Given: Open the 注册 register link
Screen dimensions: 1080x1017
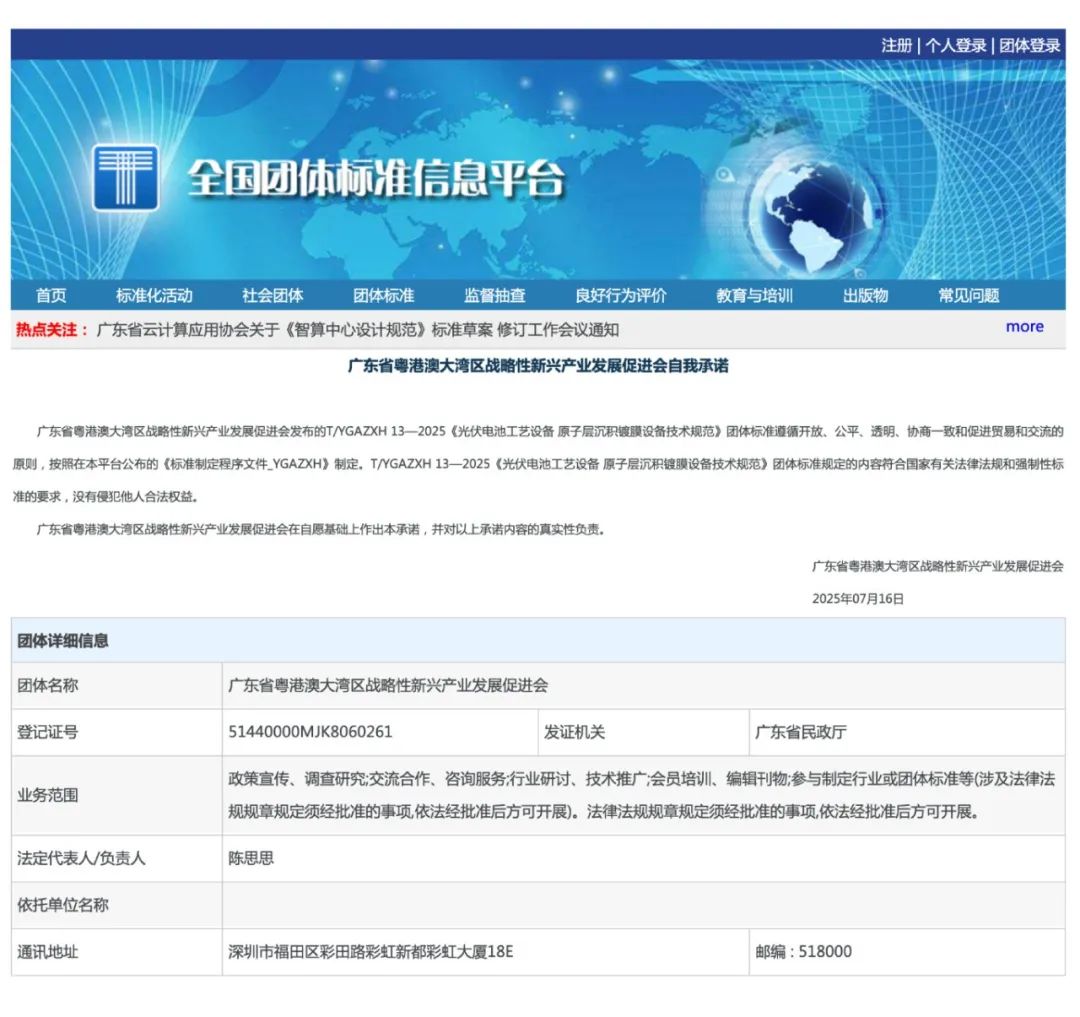Looking at the screenshot, I should click(x=896, y=45).
